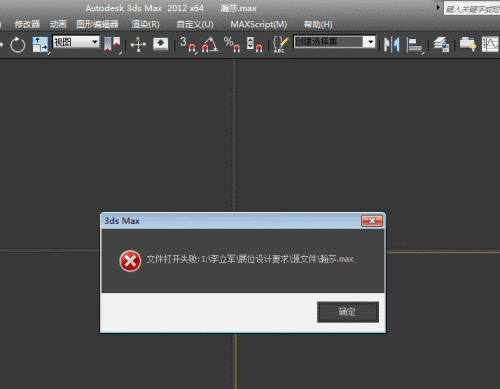Open the 视图 reference coordinate dropdown
This screenshot has height=389, width=500.
coord(76,42)
